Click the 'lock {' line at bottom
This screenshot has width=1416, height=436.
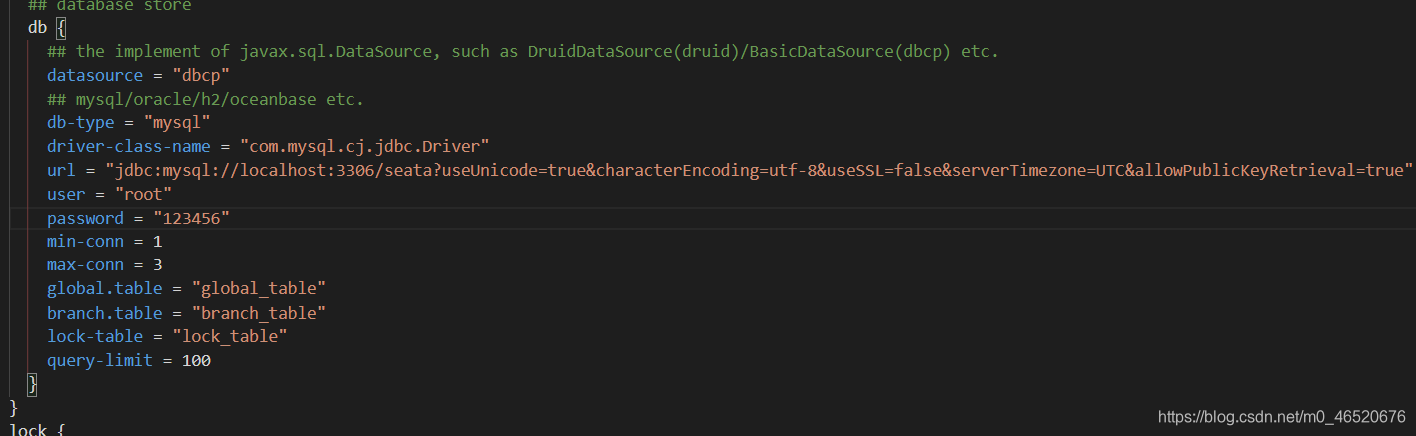(x=37, y=430)
